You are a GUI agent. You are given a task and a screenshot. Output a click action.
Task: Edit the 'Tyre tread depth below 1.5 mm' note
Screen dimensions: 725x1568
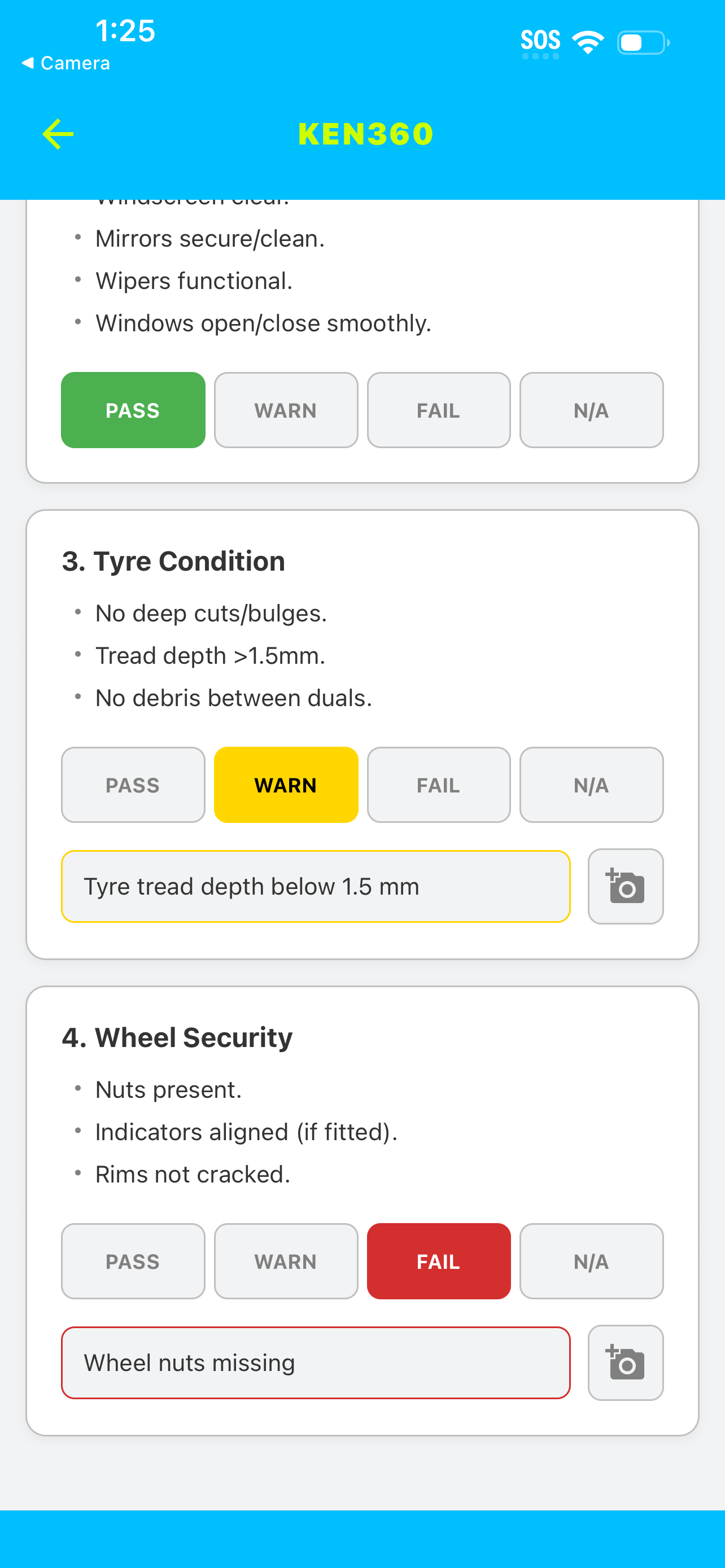(x=315, y=886)
